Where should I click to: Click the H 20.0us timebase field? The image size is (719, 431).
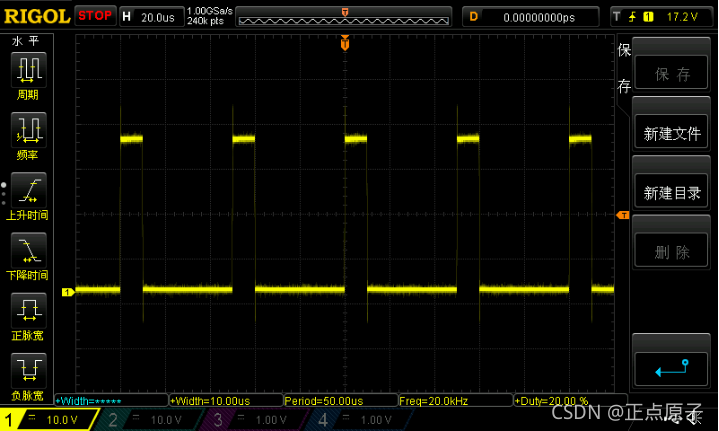(x=152, y=17)
